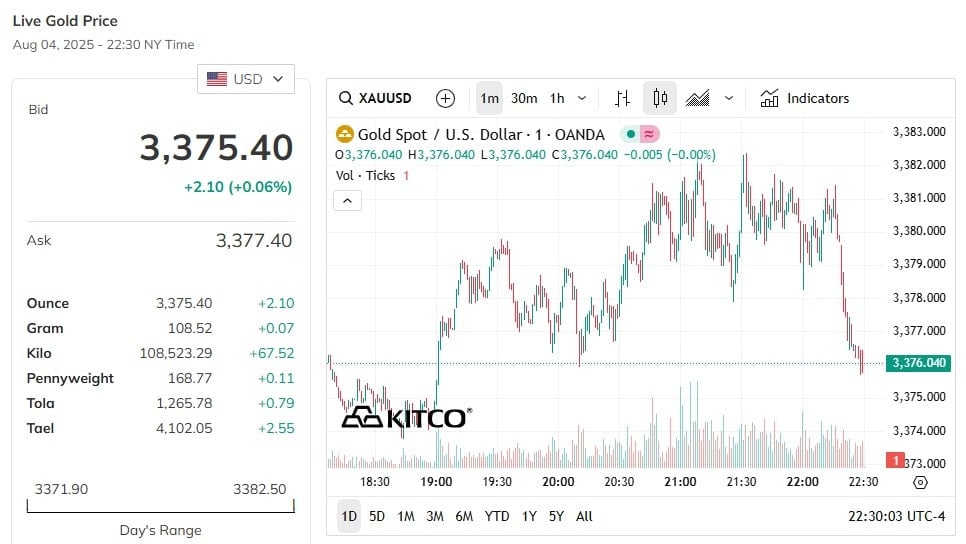Click the chart settings gear icon
Screen dimensions: 966x544
pyautogui.click(x=920, y=482)
